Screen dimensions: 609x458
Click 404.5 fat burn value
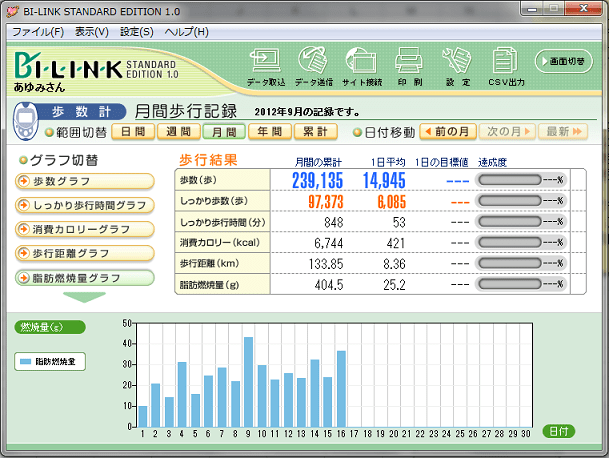pyautogui.click(x=329, y=285)
